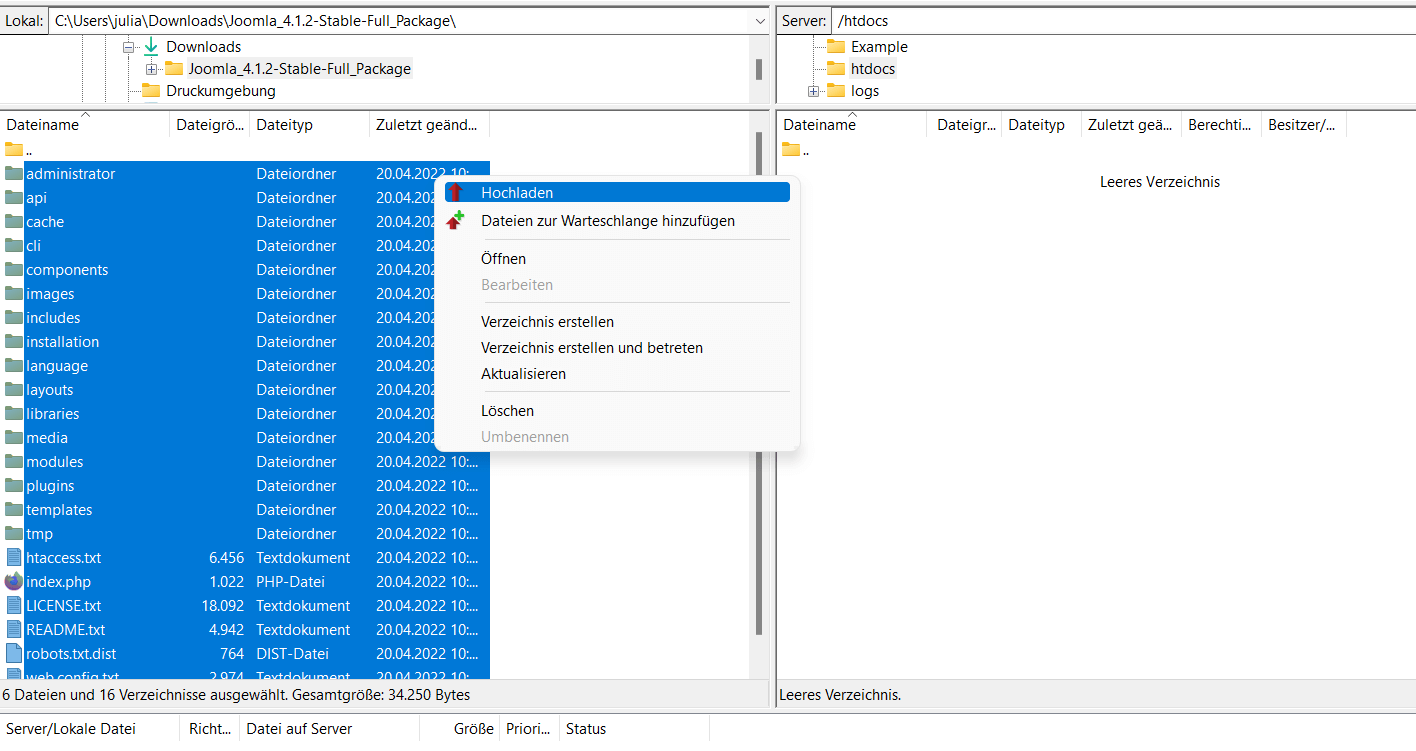This screenshot has height=751, width=1416.
Task: Sort local files by Zuletzt geändert column
Action: click(x=430, y=125)
